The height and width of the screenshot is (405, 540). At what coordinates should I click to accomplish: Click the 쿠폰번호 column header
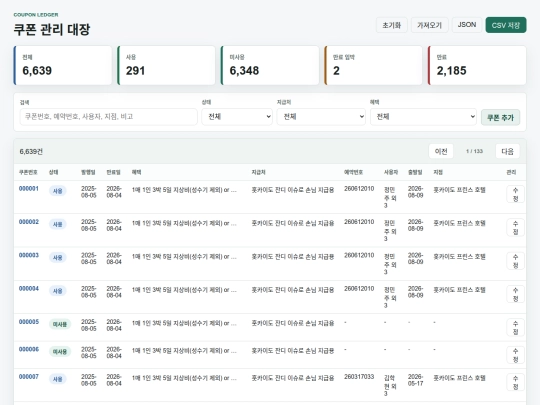coord(28,172)
